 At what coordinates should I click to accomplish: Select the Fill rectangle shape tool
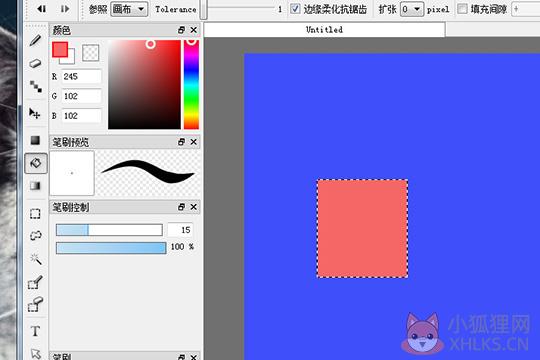35,140
